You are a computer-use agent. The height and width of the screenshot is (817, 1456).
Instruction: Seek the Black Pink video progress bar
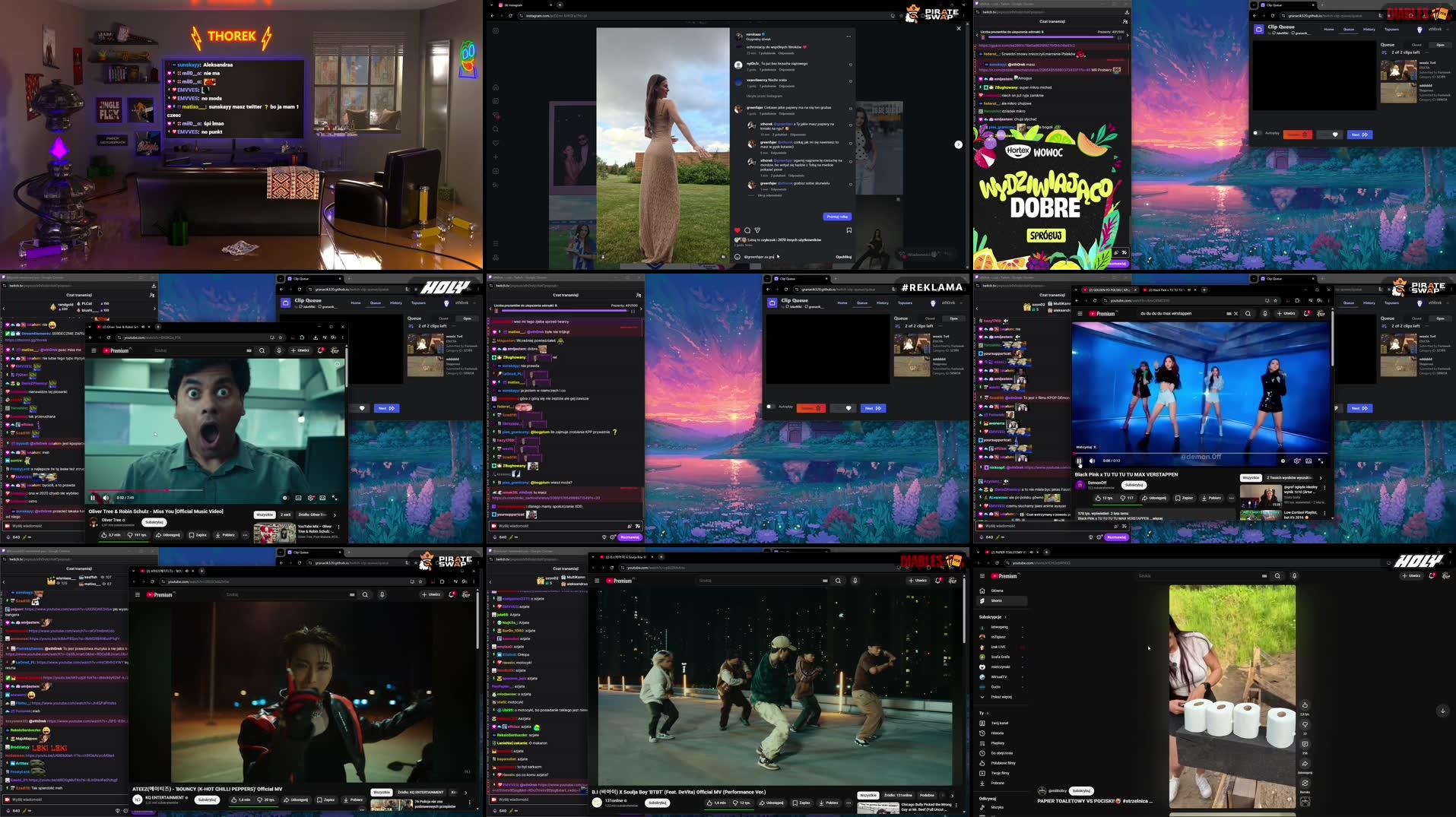click(x=1201, y=453)
